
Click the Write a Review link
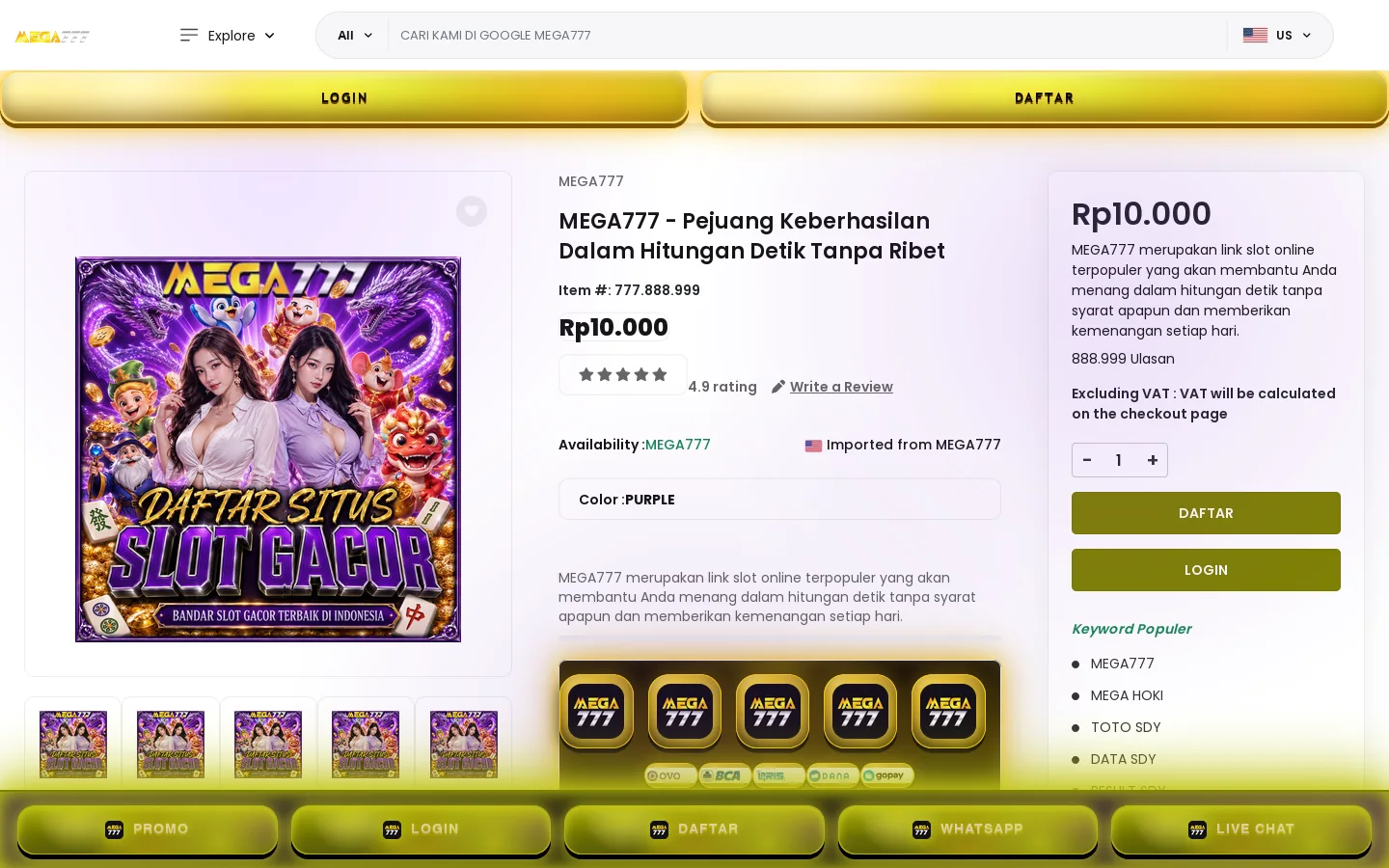[x=841, y=387]
